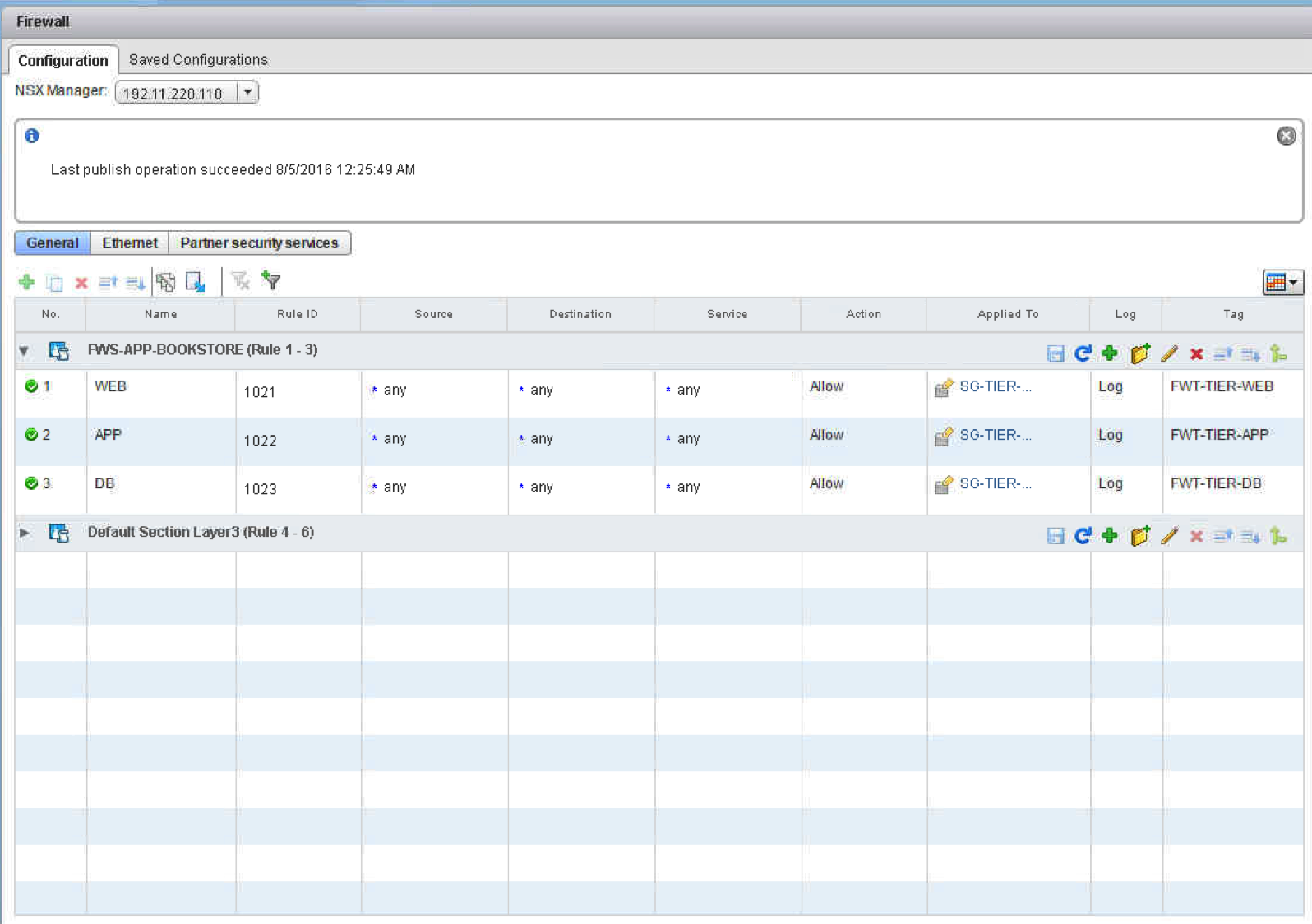Save the Default Section Layer3 section
The image size is (1312, 924).
(1056, 536)
